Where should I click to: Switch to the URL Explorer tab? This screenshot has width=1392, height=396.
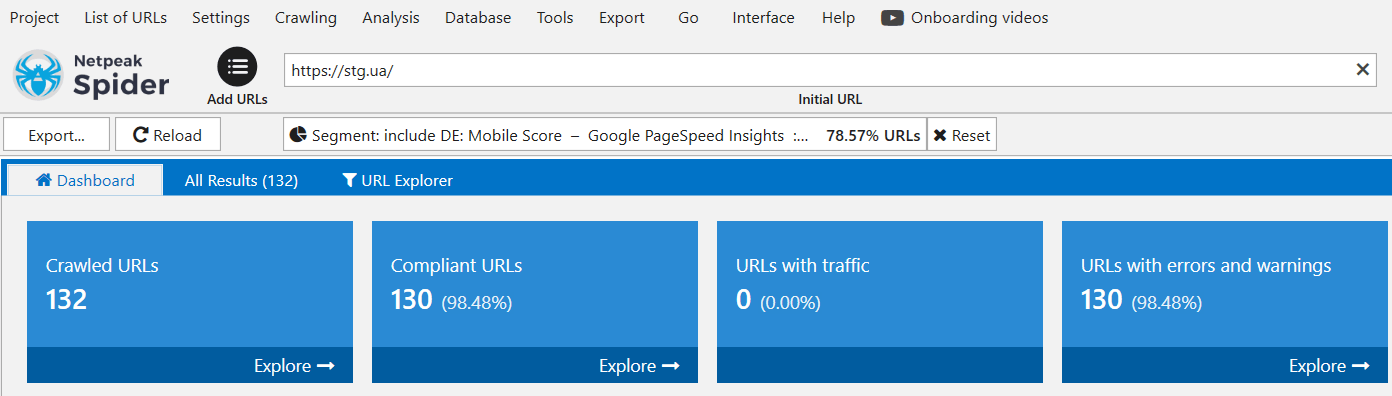click(397, 181)
